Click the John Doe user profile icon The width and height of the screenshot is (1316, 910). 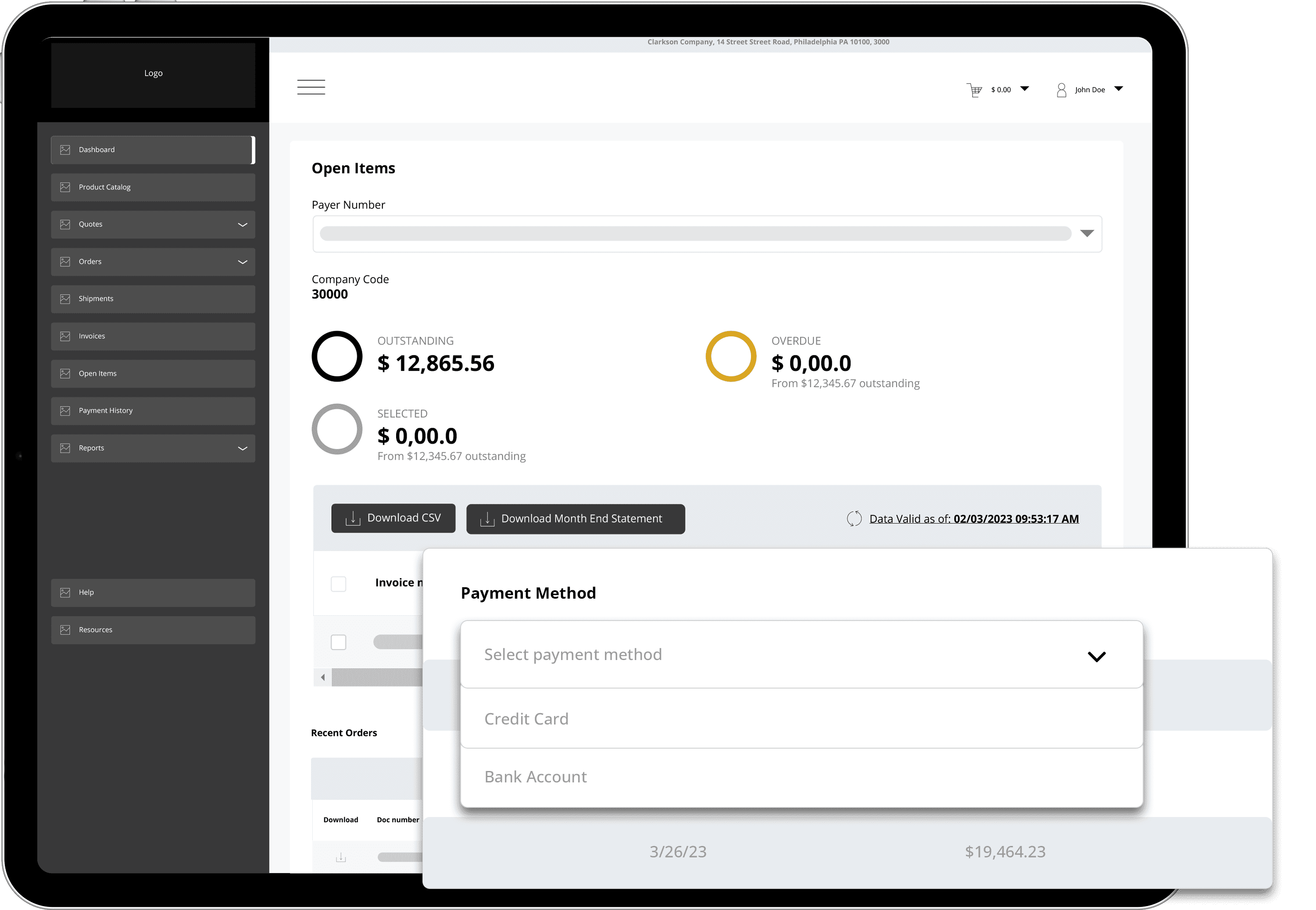point(1061,90)
